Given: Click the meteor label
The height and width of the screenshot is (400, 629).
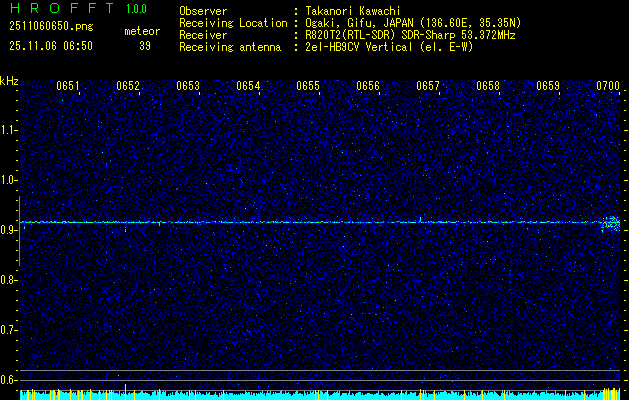Looking at the screenshot, I should pos(142,31).
